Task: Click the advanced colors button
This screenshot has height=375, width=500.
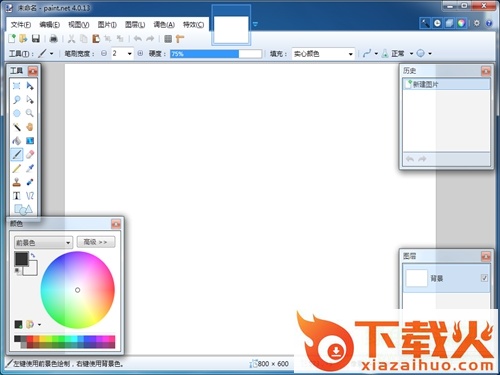Action: (96, 242)
